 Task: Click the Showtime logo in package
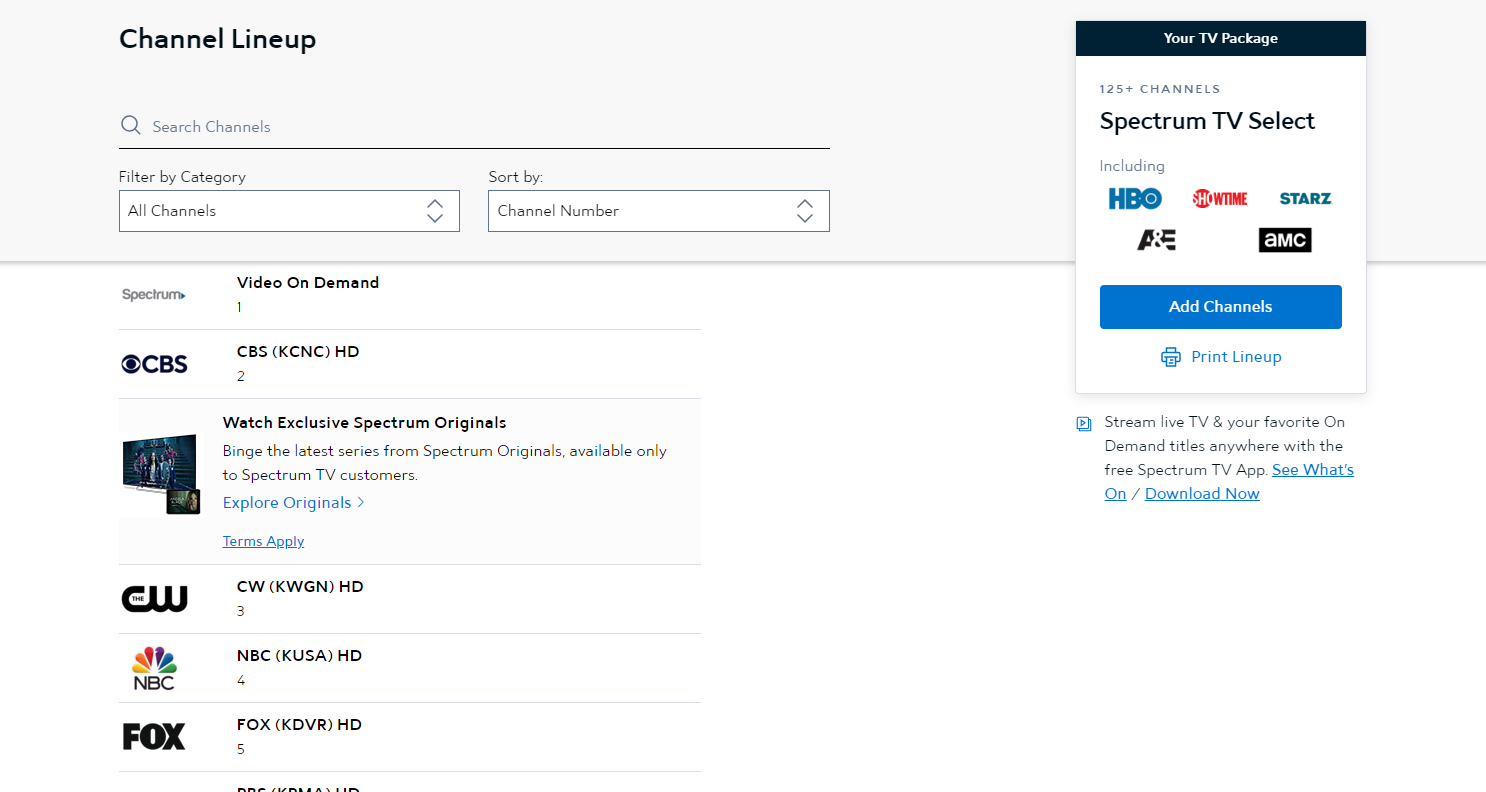coord(1219,198)
